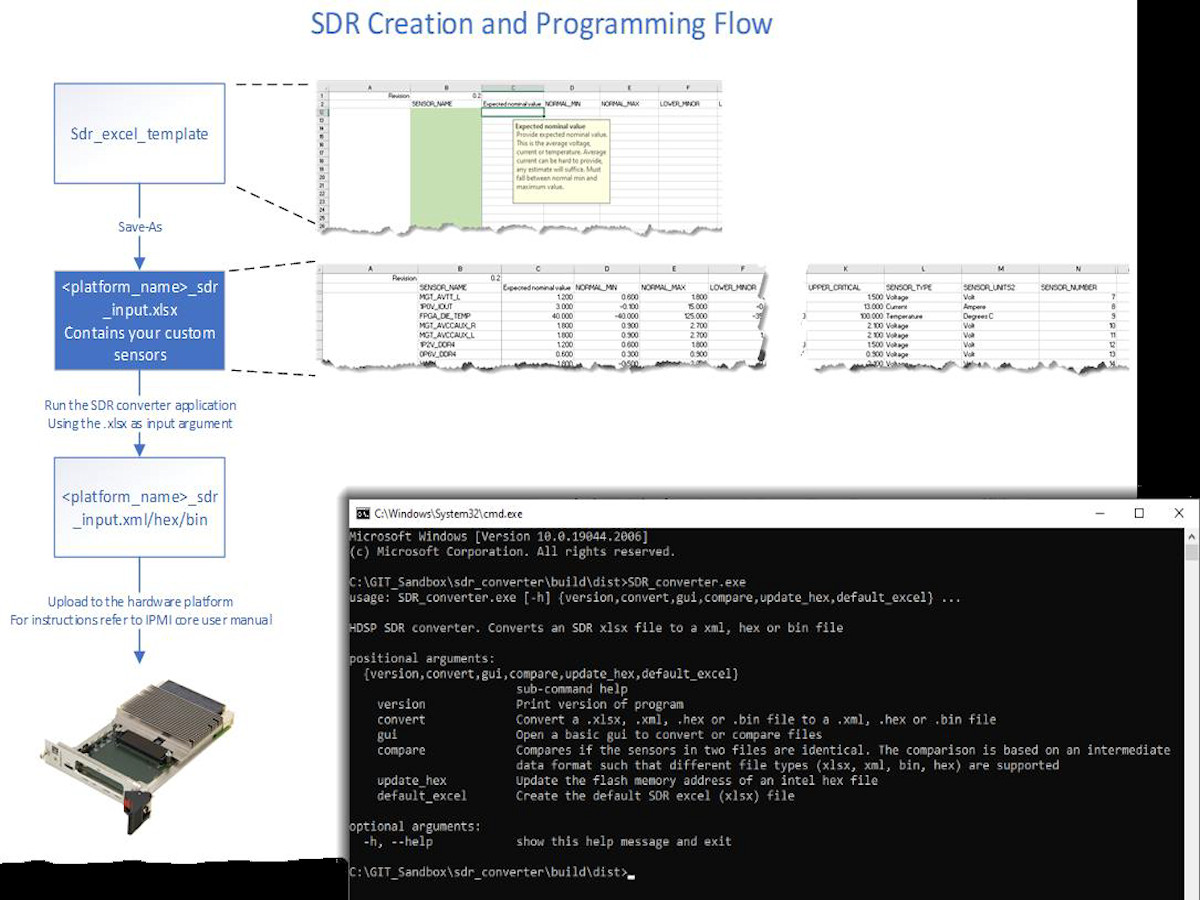Click the IPMI core user manual instruction line

click(x=141, y=620)
